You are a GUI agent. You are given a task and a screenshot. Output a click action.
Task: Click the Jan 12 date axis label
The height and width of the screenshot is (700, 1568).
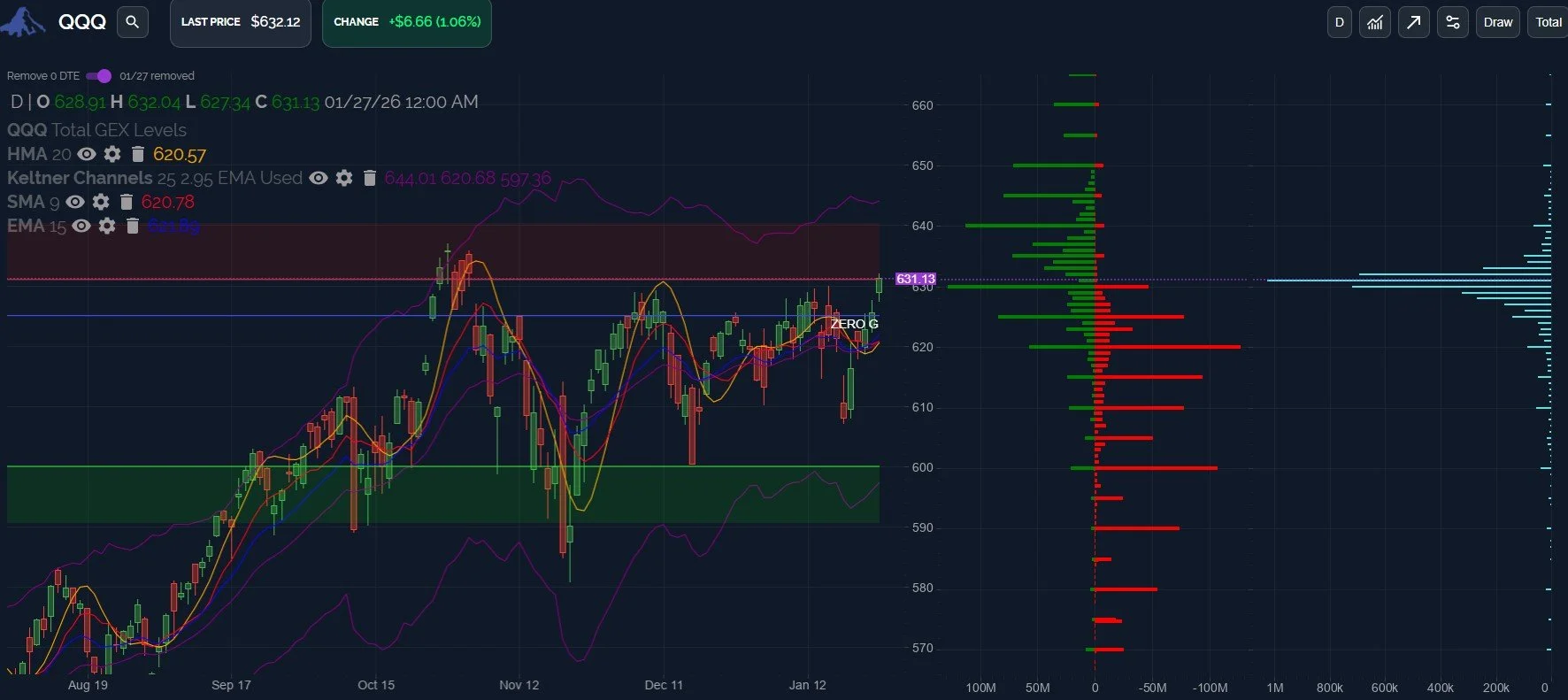(x=808, y=685)
